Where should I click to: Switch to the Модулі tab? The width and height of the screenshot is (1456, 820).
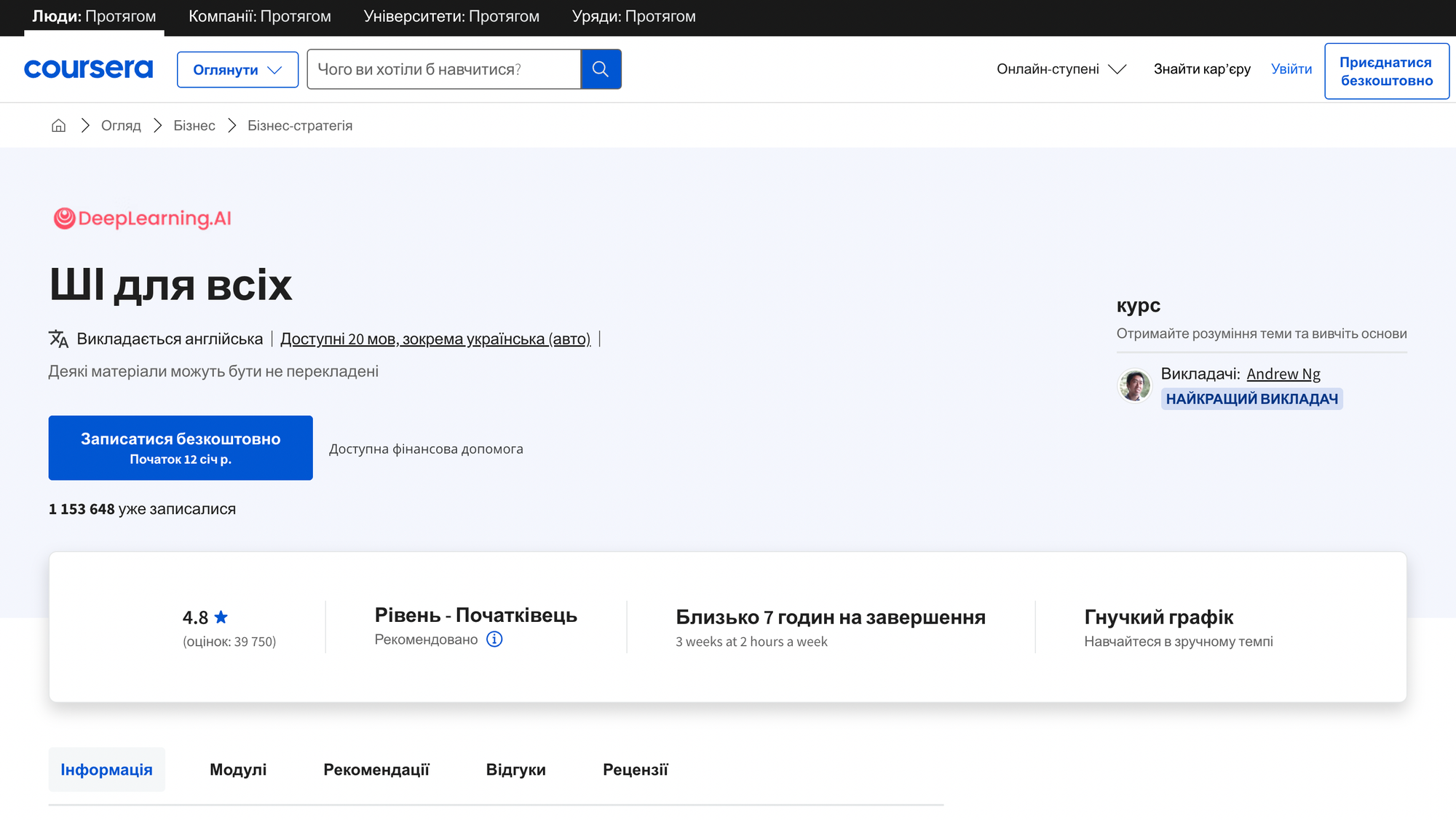tap(238, 770)
